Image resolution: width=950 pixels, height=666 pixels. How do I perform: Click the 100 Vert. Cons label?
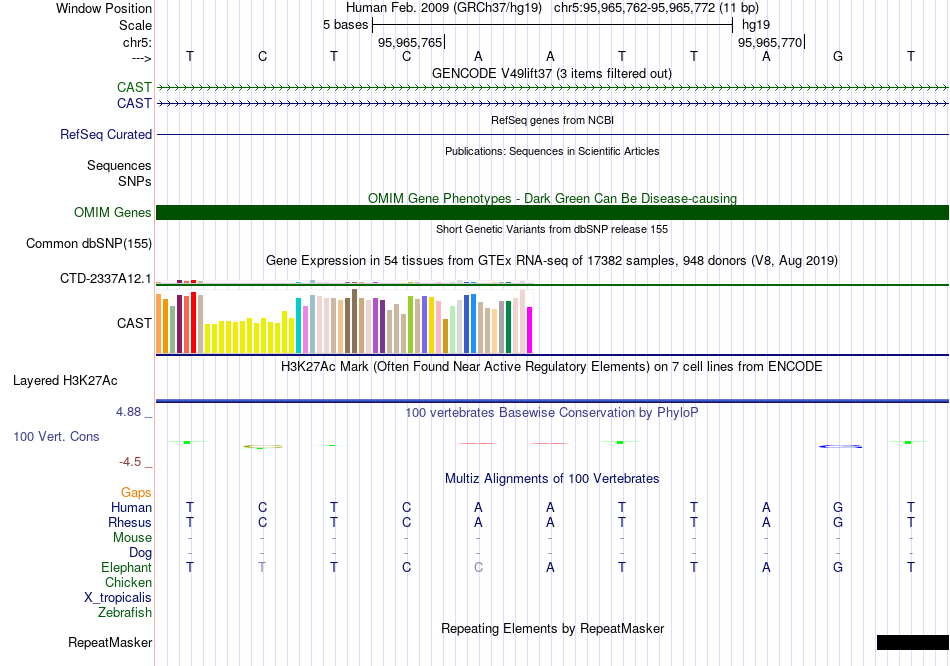click(56, 436)
